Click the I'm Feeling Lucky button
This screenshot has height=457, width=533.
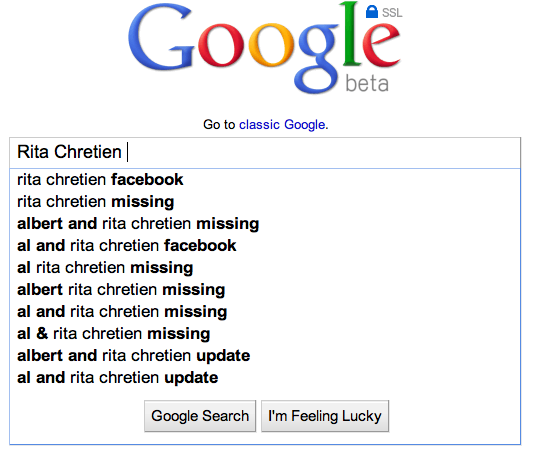pyautogui.click(x=325, y=416)
